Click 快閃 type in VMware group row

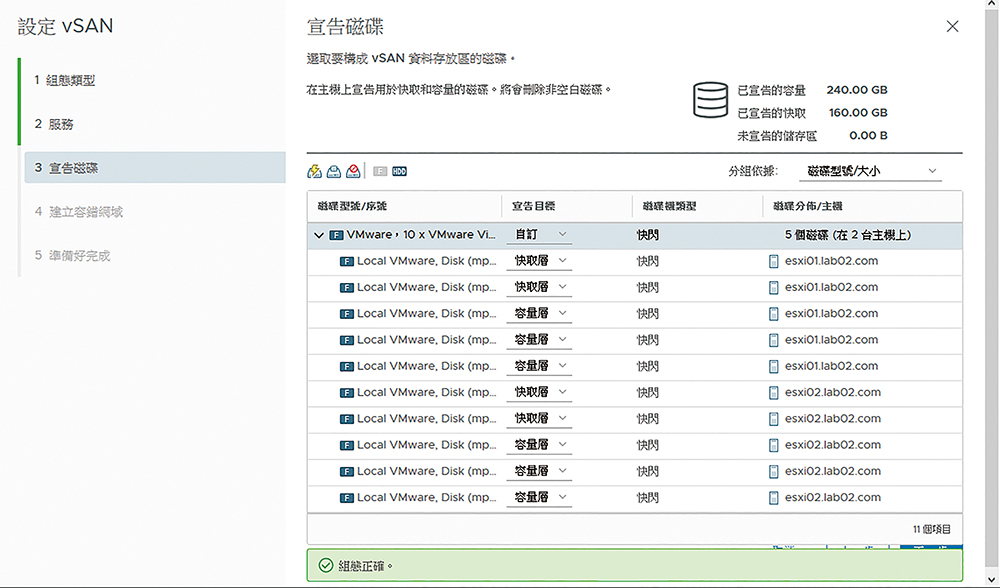[647, 235]
